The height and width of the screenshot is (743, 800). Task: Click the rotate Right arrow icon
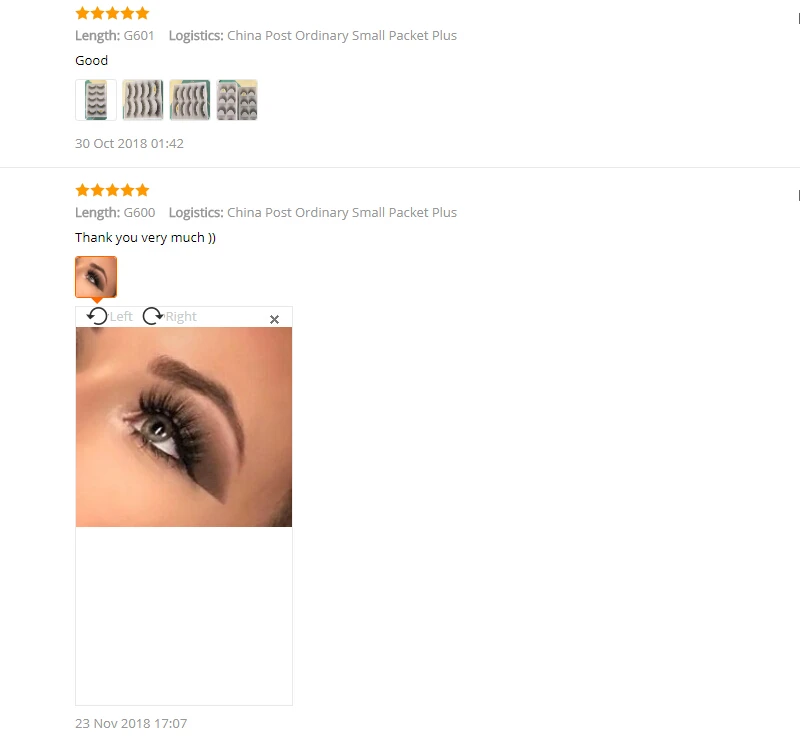coord(153,316)
